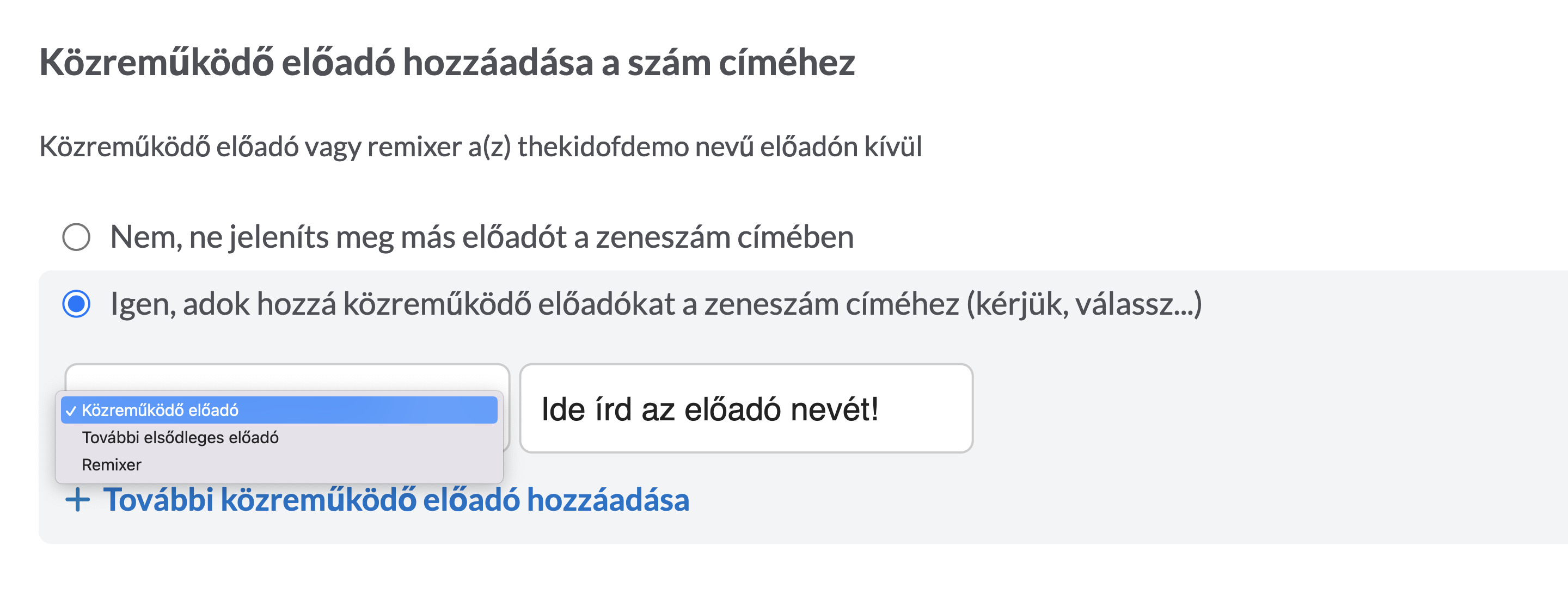Choose 'Közreműködő előadó' from the dropdown list
Screen dimensions: 1568x600
(x=279, y=410)
